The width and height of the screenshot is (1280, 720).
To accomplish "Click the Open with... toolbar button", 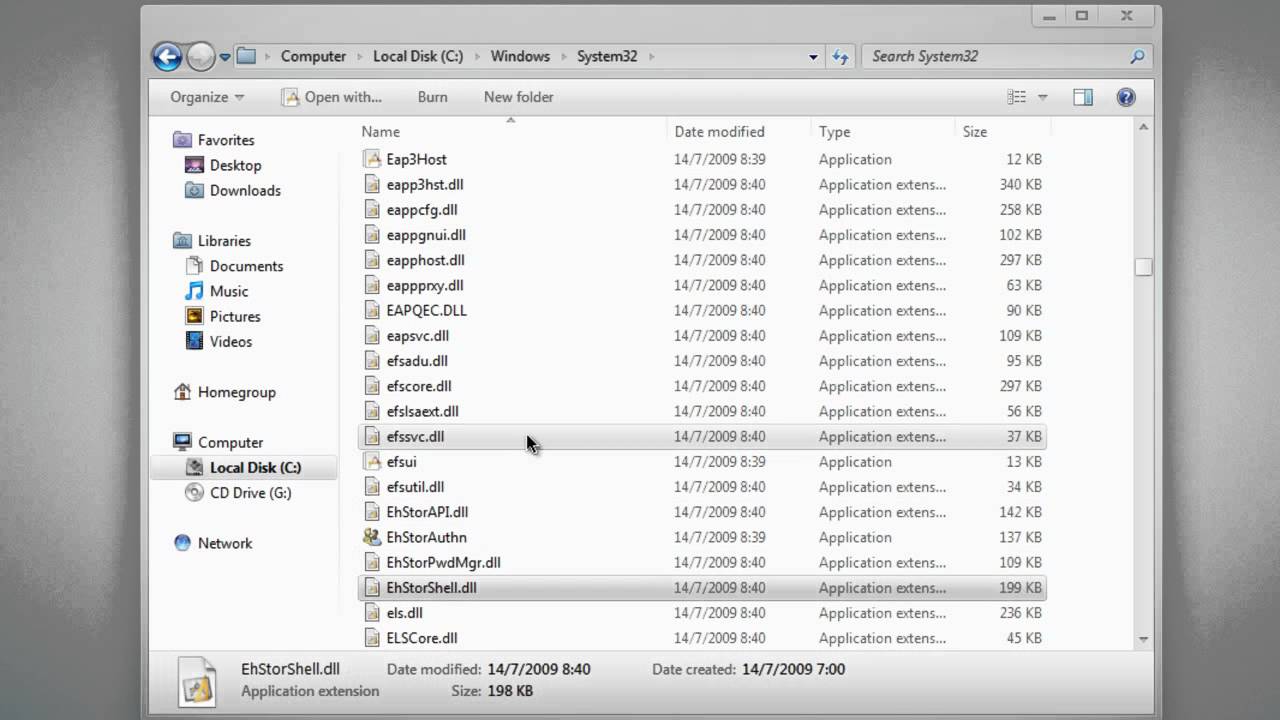I will point(332,97).
